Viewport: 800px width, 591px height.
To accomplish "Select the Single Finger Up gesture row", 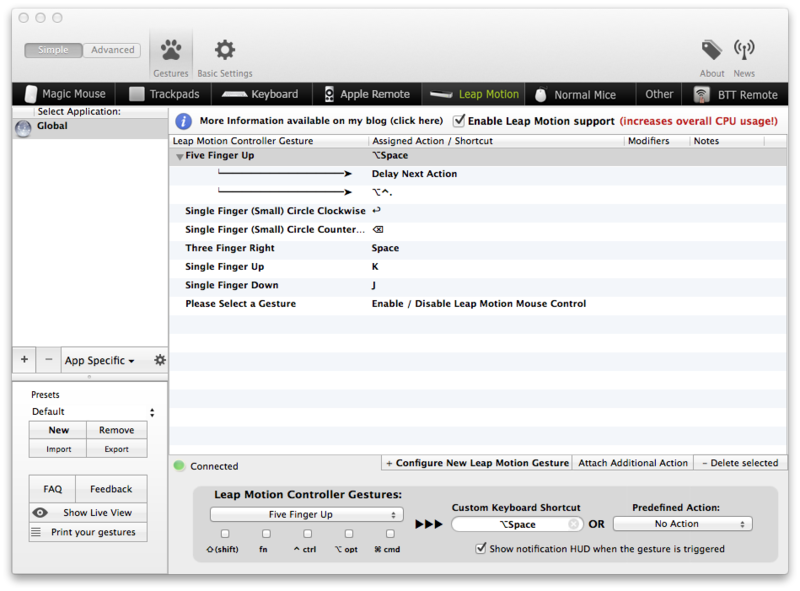I will click(x=478, y=266).
